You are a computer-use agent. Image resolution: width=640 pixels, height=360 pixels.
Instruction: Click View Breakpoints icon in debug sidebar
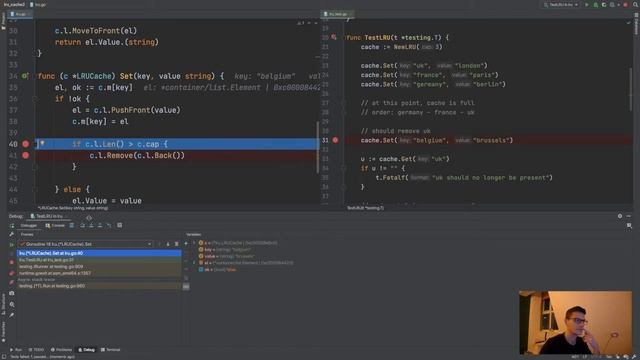coord(12,273)
